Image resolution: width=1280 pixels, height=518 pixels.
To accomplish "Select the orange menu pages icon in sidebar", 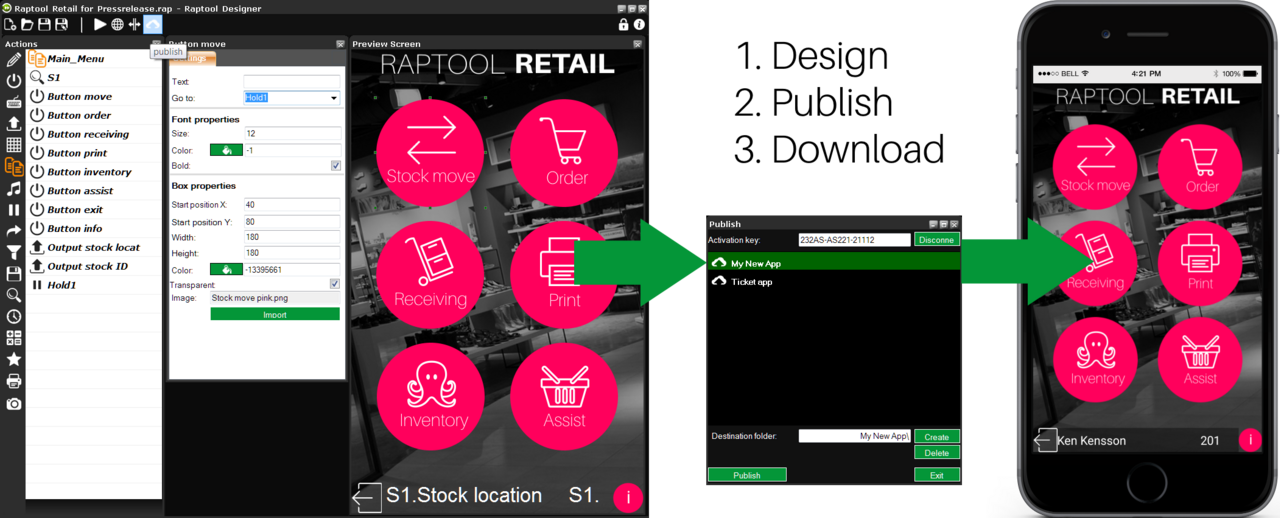I will pyautogui.click(x=14, y=167).
